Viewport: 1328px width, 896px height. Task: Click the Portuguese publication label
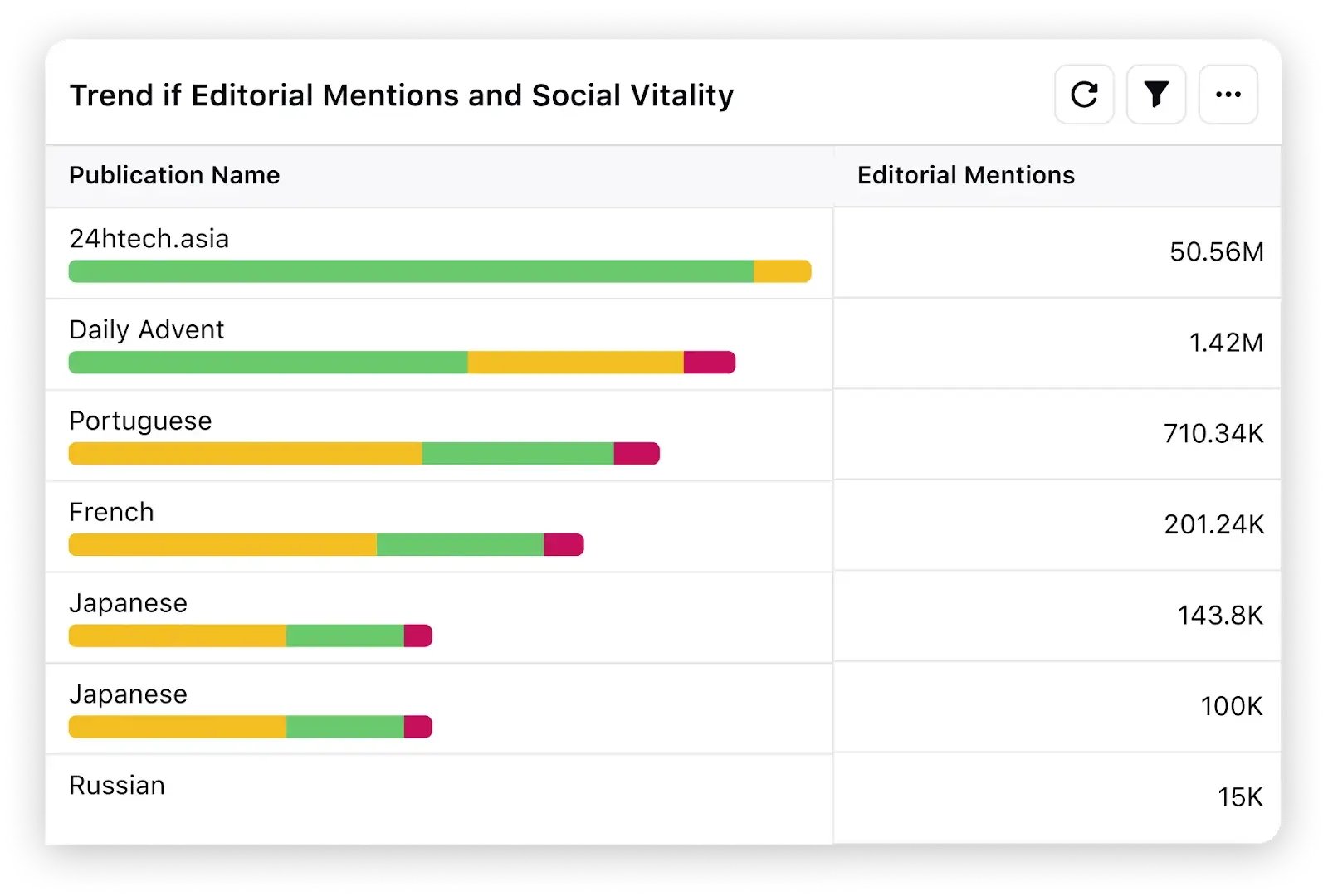(140, 421)
